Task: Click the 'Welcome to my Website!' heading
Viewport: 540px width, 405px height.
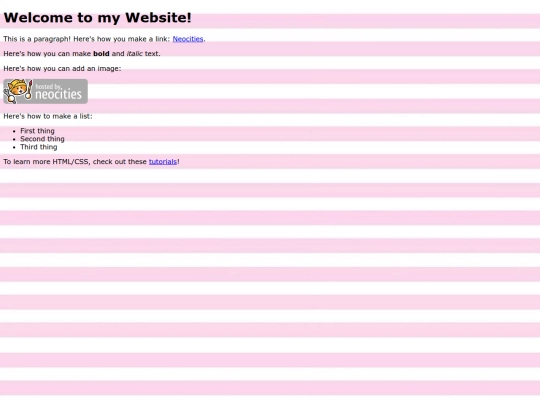Action: 97,18
